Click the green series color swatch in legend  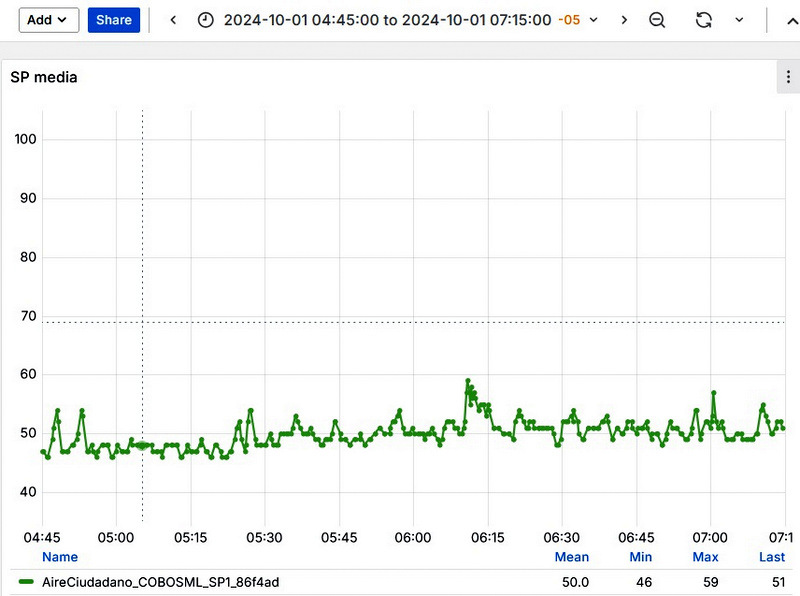(x=26, y=582)
